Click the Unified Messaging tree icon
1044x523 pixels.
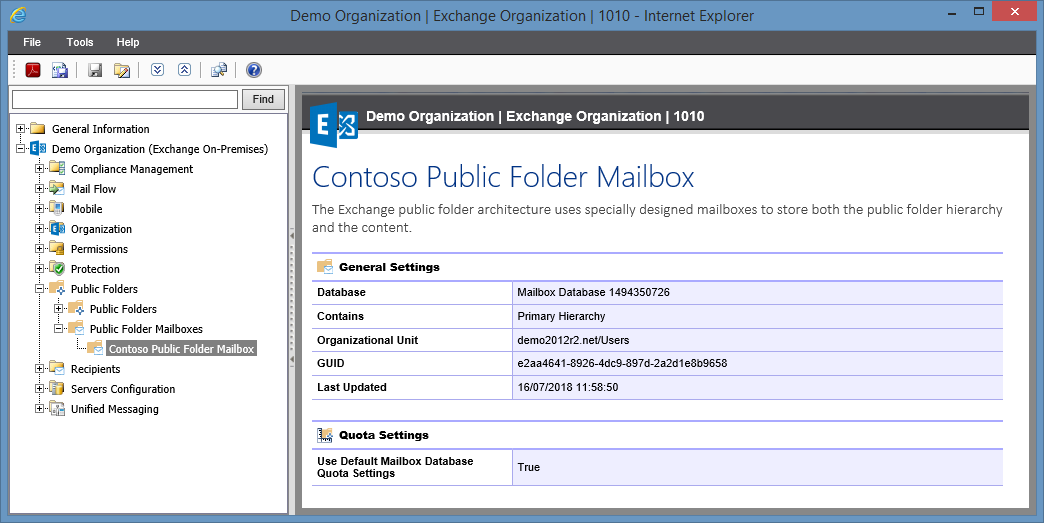point(57,408)
